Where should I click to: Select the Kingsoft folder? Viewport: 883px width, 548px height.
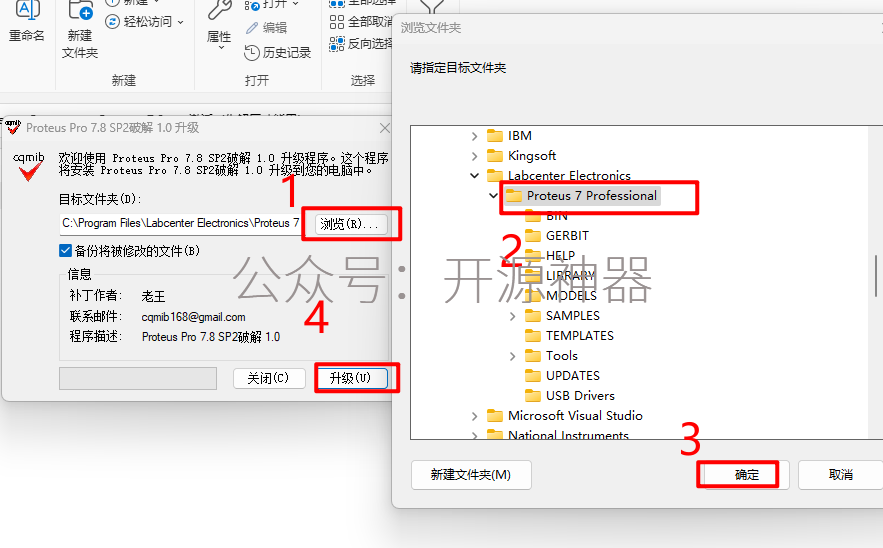532,155
